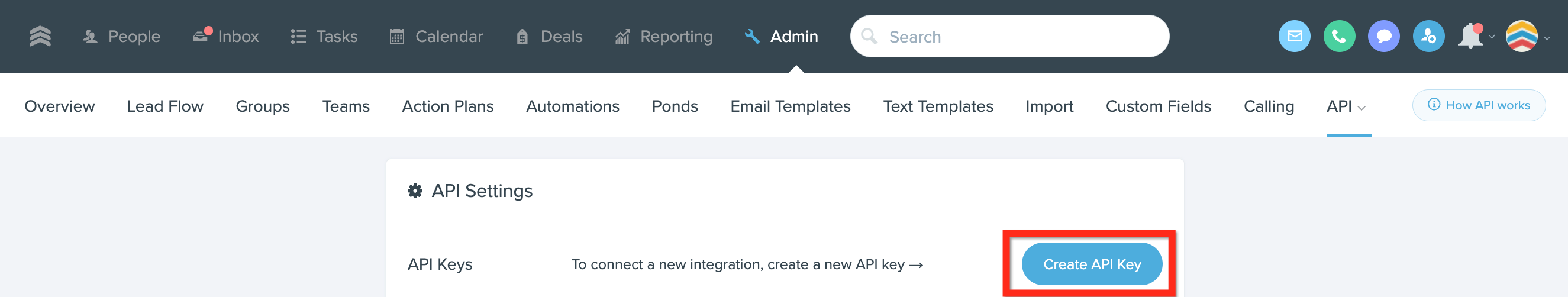Viewport: 1568px width, 297px height.
Task: Click into the Search field
Action: click(1009, 37)
